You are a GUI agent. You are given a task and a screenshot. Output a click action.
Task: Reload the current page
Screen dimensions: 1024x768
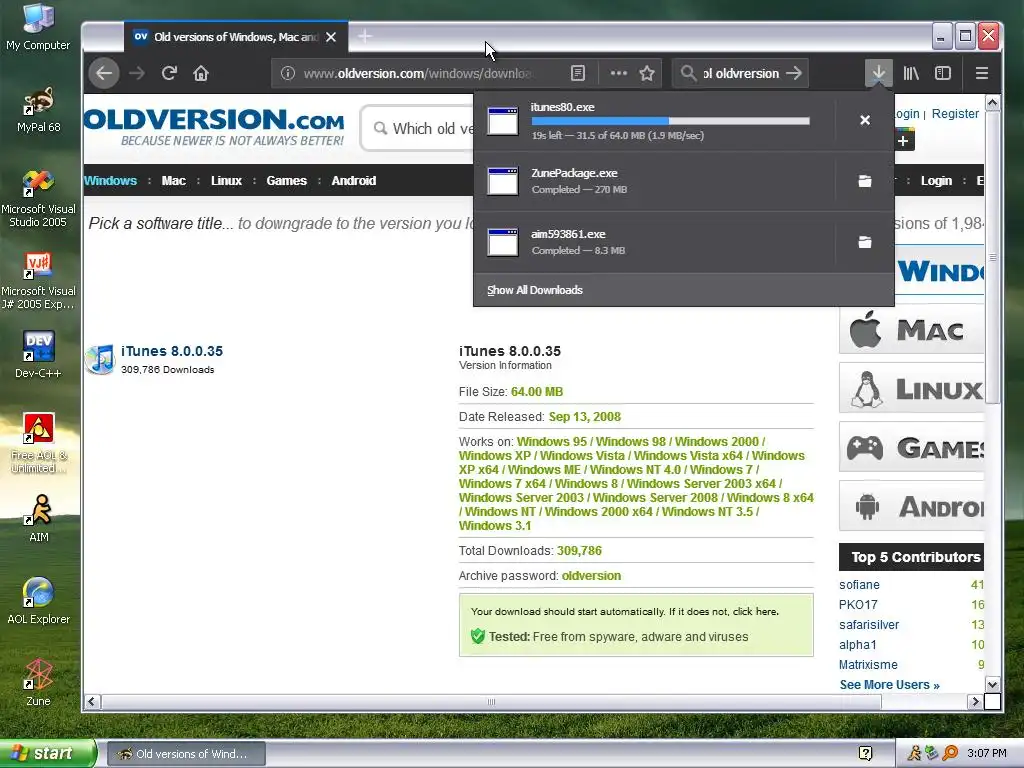[x=169, y=73]
